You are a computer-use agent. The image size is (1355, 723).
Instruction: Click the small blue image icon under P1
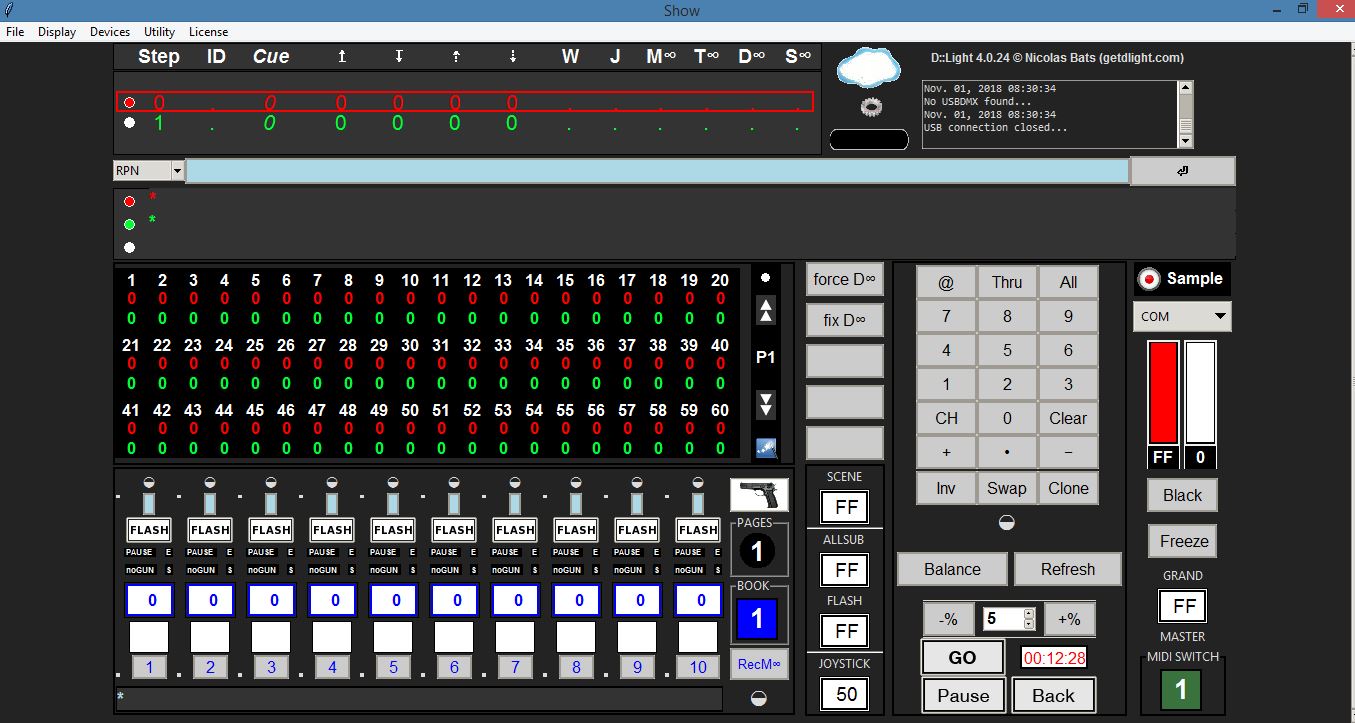point(766,448)
